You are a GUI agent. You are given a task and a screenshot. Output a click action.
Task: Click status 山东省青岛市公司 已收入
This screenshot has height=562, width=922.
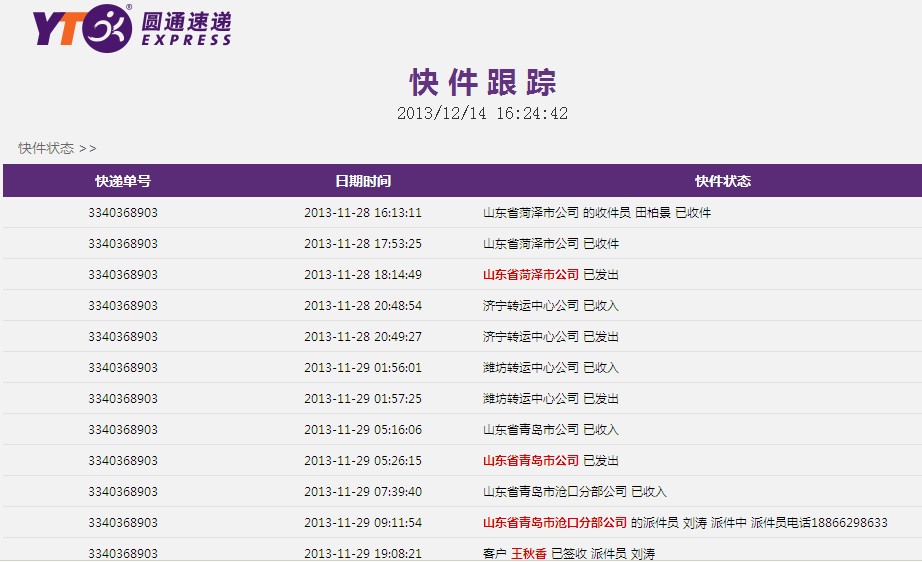(551, 430)
